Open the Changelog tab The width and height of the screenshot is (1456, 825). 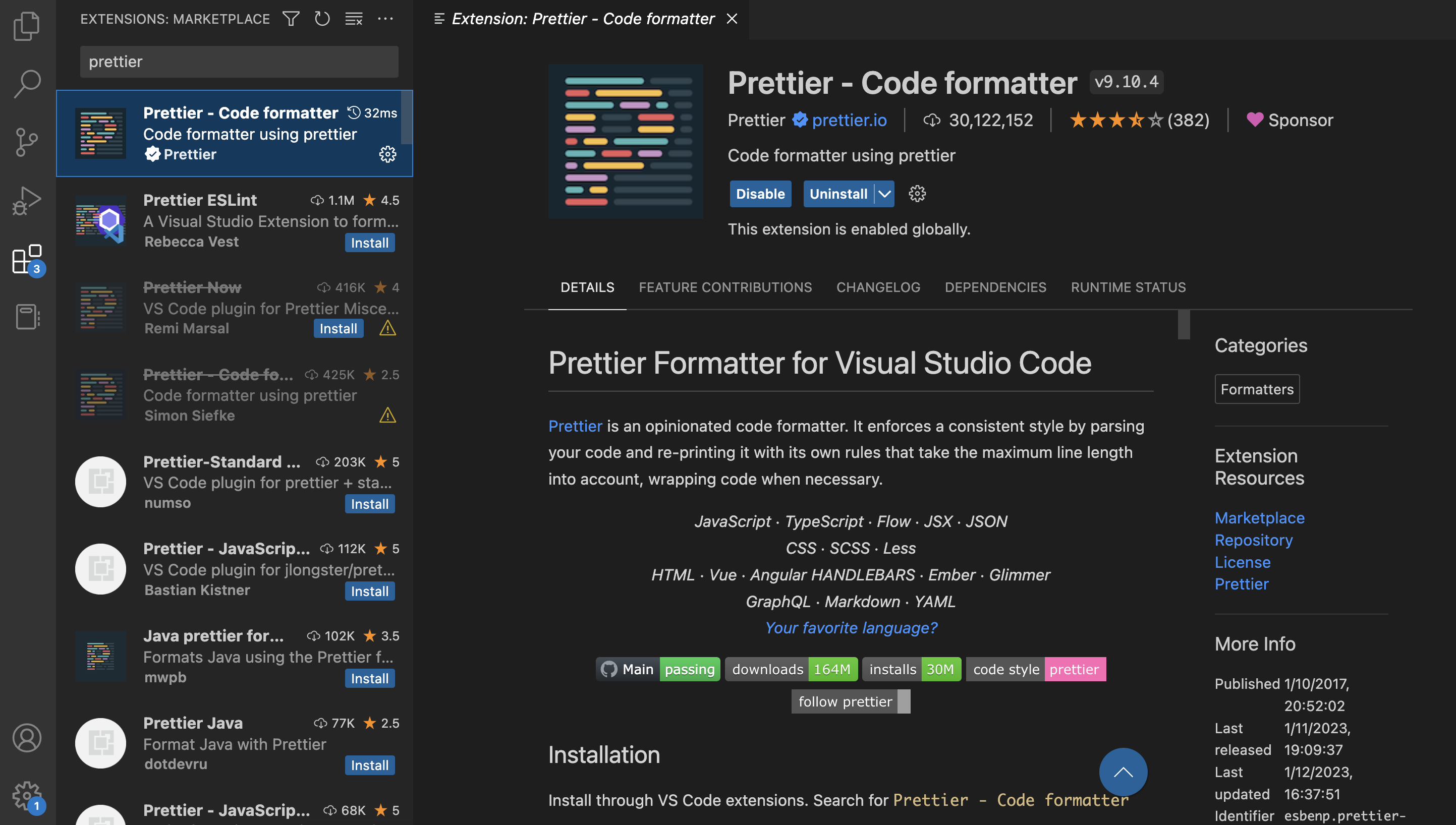click(x=878, y=287)
